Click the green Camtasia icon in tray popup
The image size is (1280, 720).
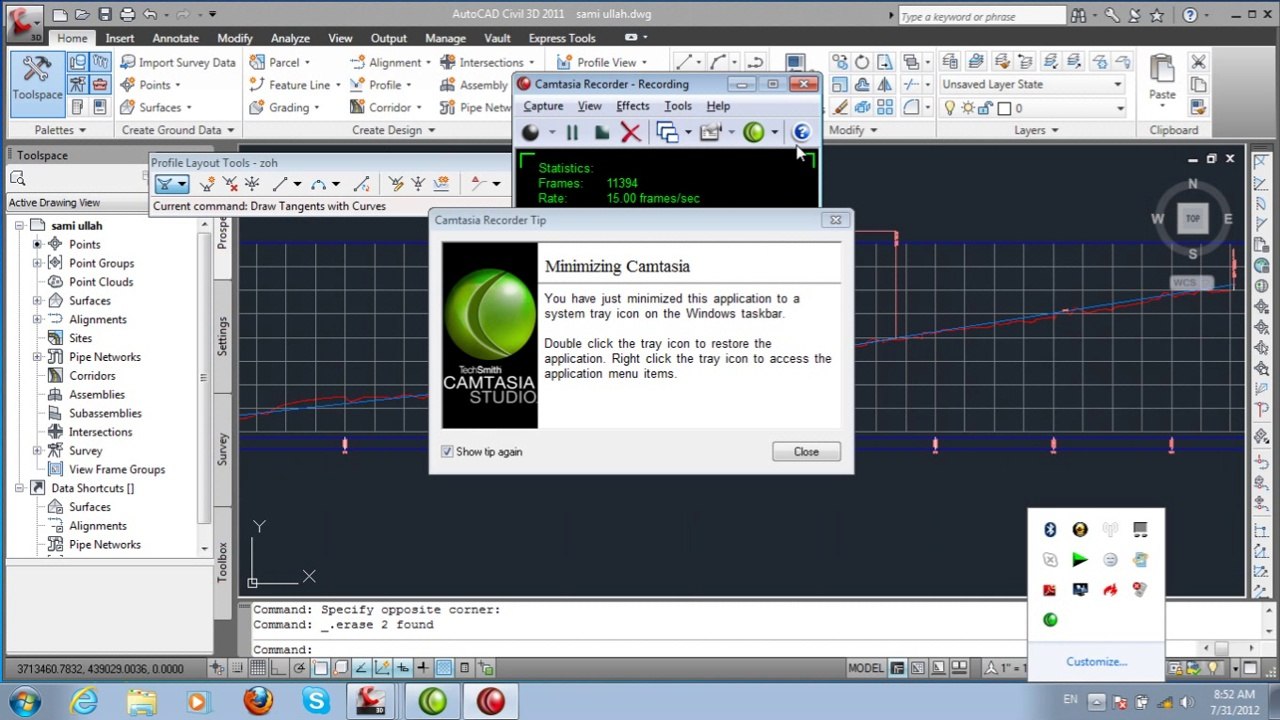1050,620
